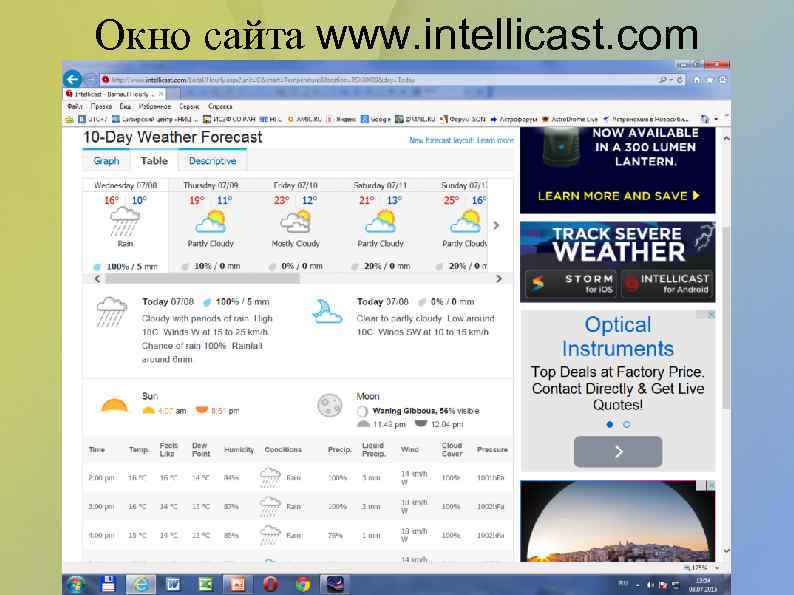Open the Tools gear icon
Screen dimensions: 794x595
(723, 80)
